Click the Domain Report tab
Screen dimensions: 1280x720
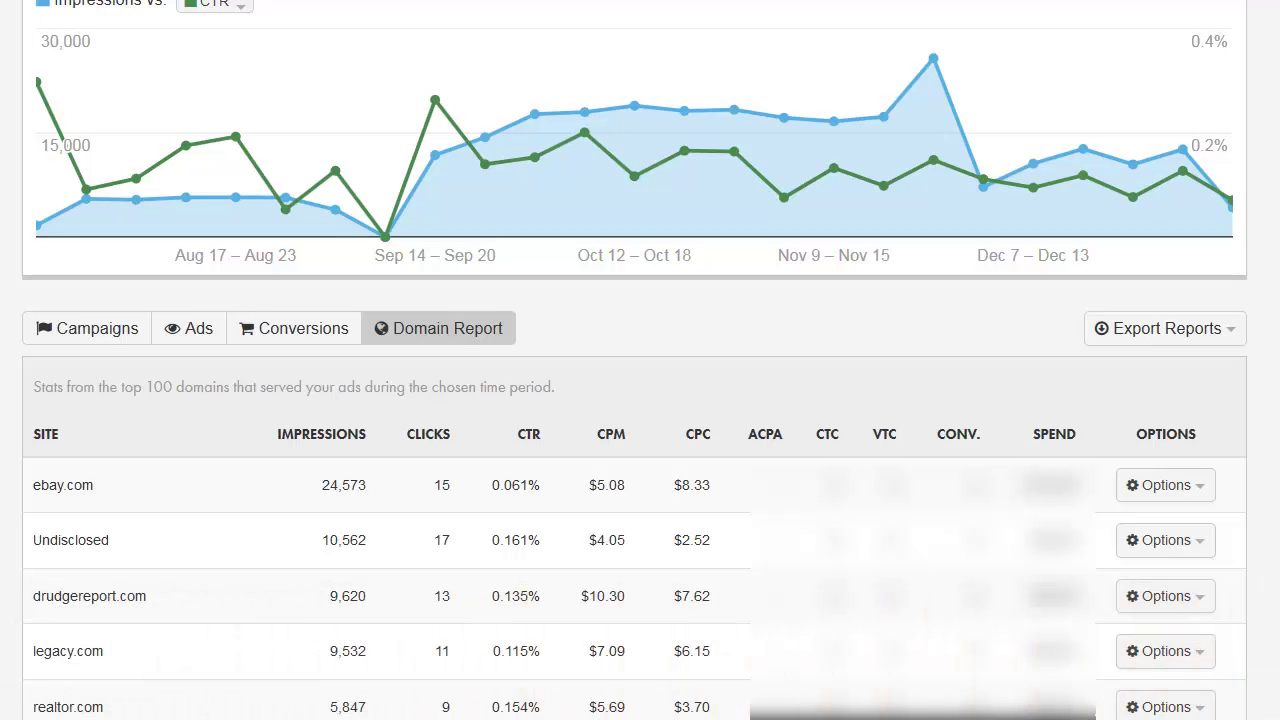point(439,328)
